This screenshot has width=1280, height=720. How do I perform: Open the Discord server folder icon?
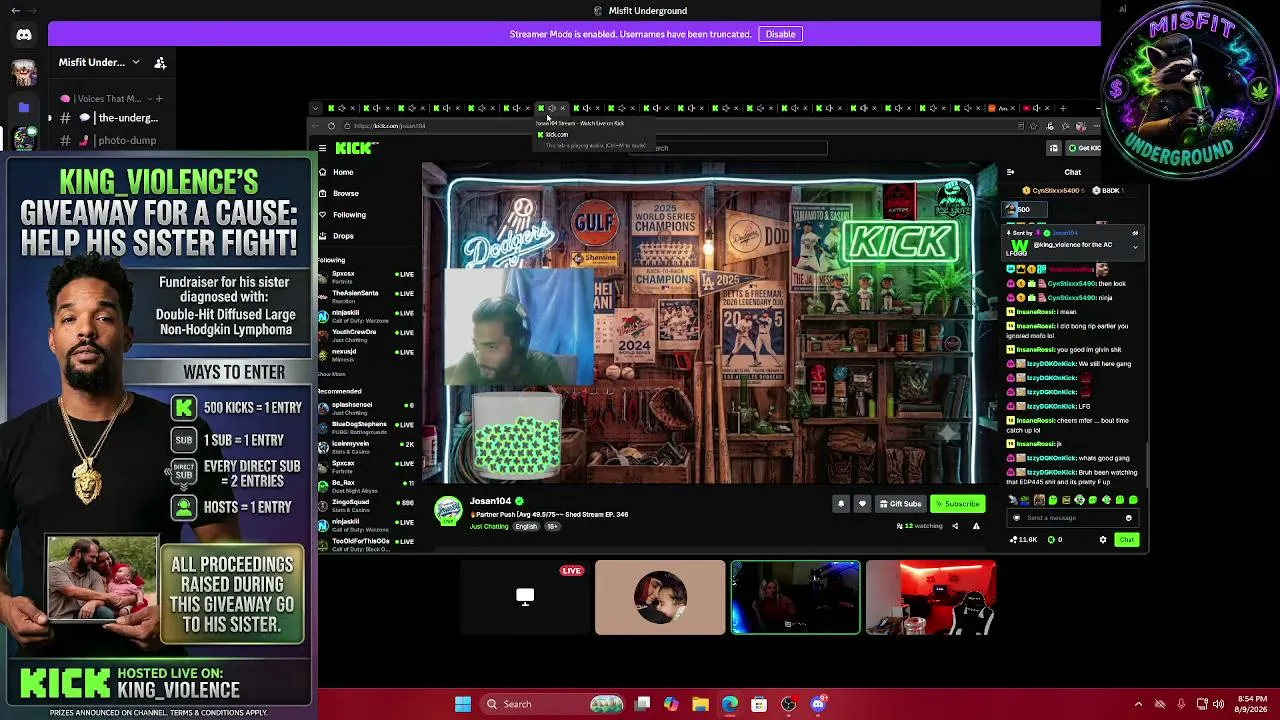click(24, 106)
